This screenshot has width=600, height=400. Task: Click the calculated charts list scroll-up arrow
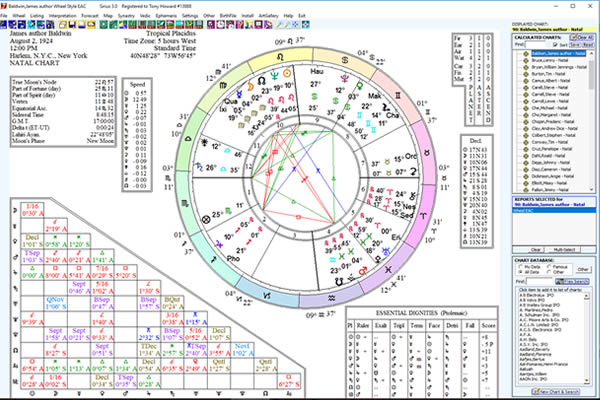click(x=591, y=54)
